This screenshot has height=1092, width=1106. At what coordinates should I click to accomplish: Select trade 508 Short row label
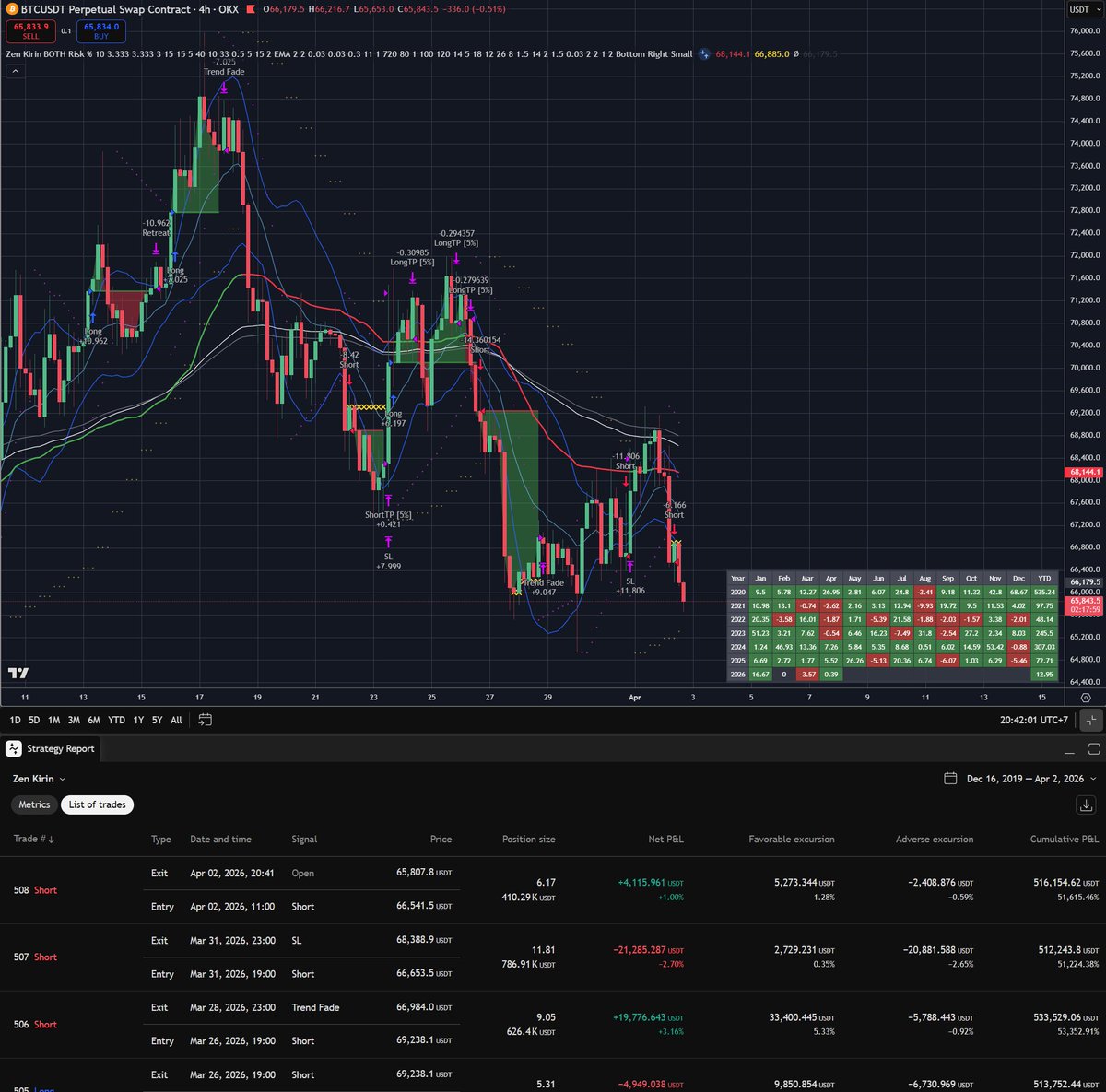(35, 890)
